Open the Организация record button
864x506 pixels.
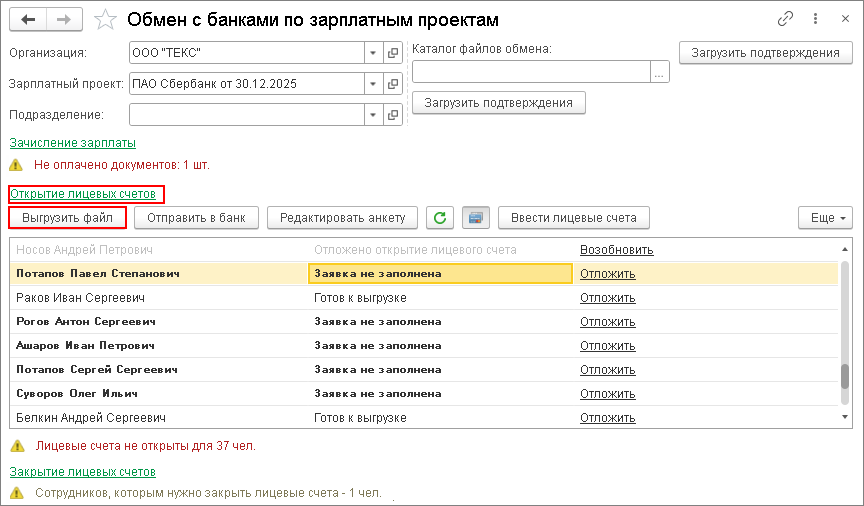coord(393,53)
